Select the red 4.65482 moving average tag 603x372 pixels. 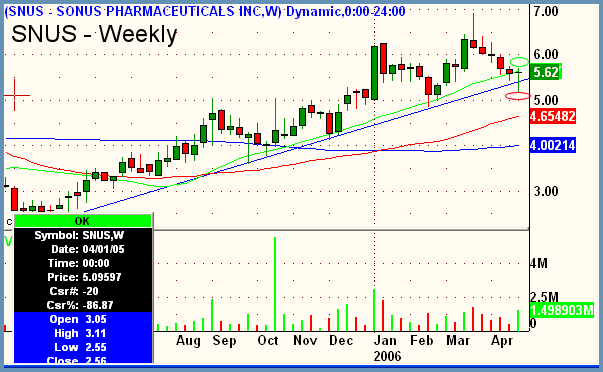click(x=553, y=116)
